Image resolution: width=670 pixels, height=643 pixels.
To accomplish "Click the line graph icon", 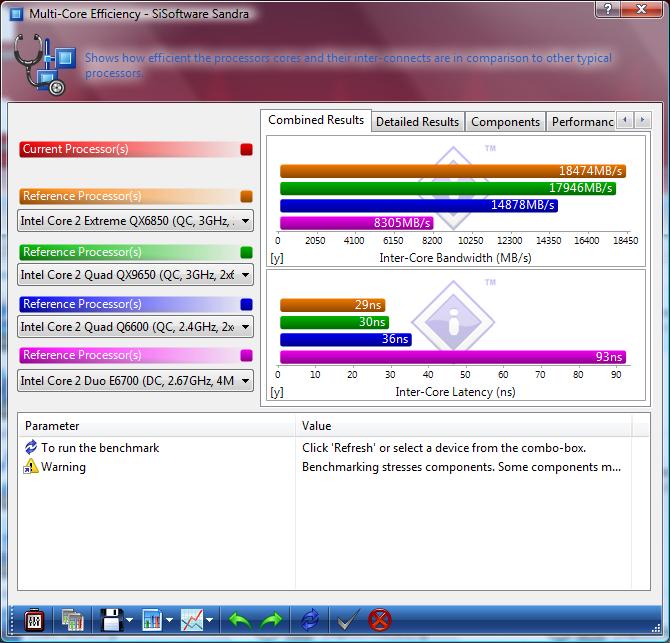I will 192,620.
